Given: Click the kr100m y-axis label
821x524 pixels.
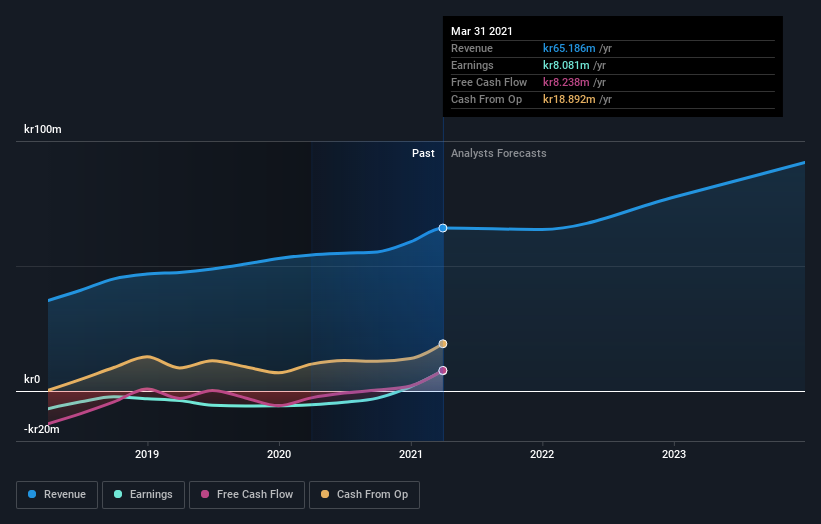Looking at the screenshot, I should (x=43, y=129).
